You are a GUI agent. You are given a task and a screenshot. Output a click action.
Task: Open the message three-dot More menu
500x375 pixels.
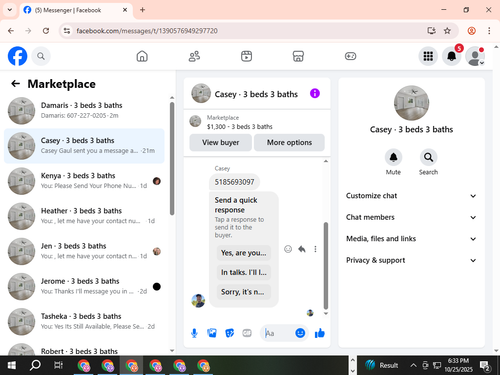(315, 249)
